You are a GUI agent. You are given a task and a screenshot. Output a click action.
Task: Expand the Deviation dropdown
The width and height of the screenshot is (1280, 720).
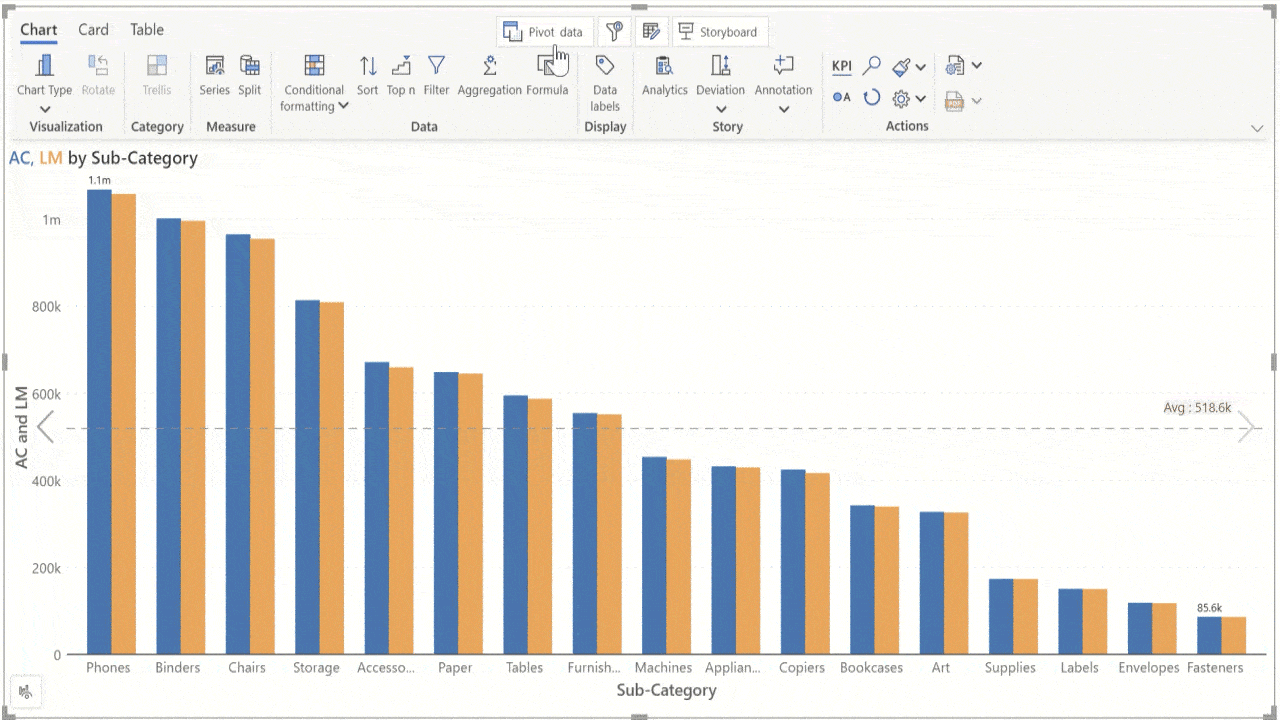pos(720,109)
